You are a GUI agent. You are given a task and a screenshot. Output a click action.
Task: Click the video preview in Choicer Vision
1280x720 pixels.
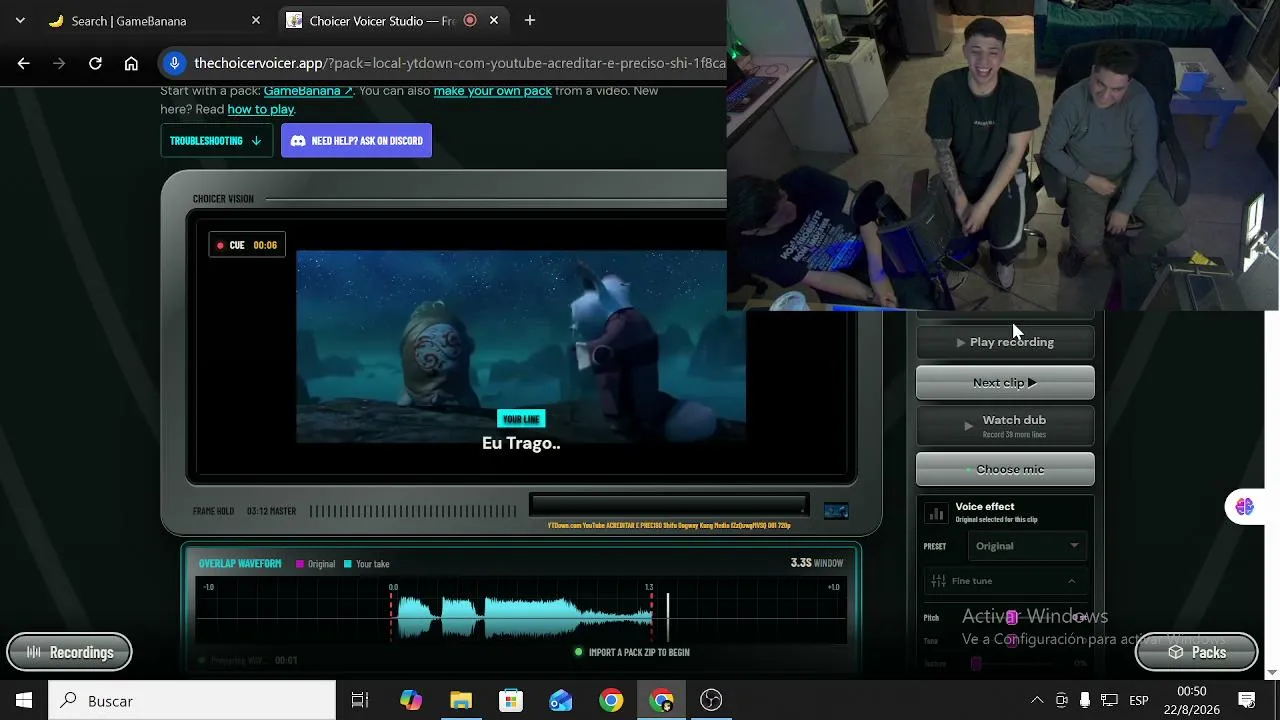[x=521, y=346]
